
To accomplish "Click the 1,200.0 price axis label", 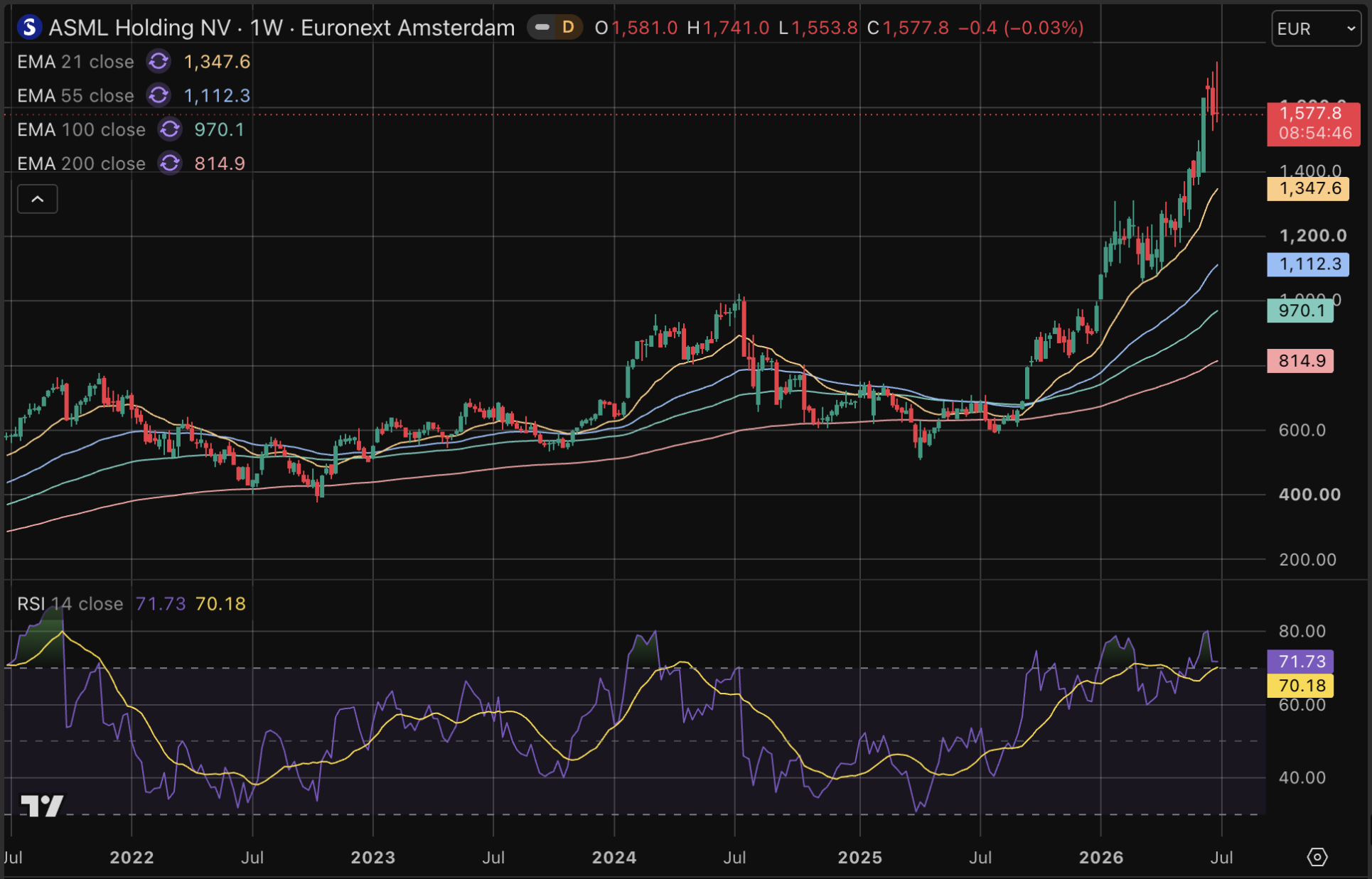I will coord(1313,236).
